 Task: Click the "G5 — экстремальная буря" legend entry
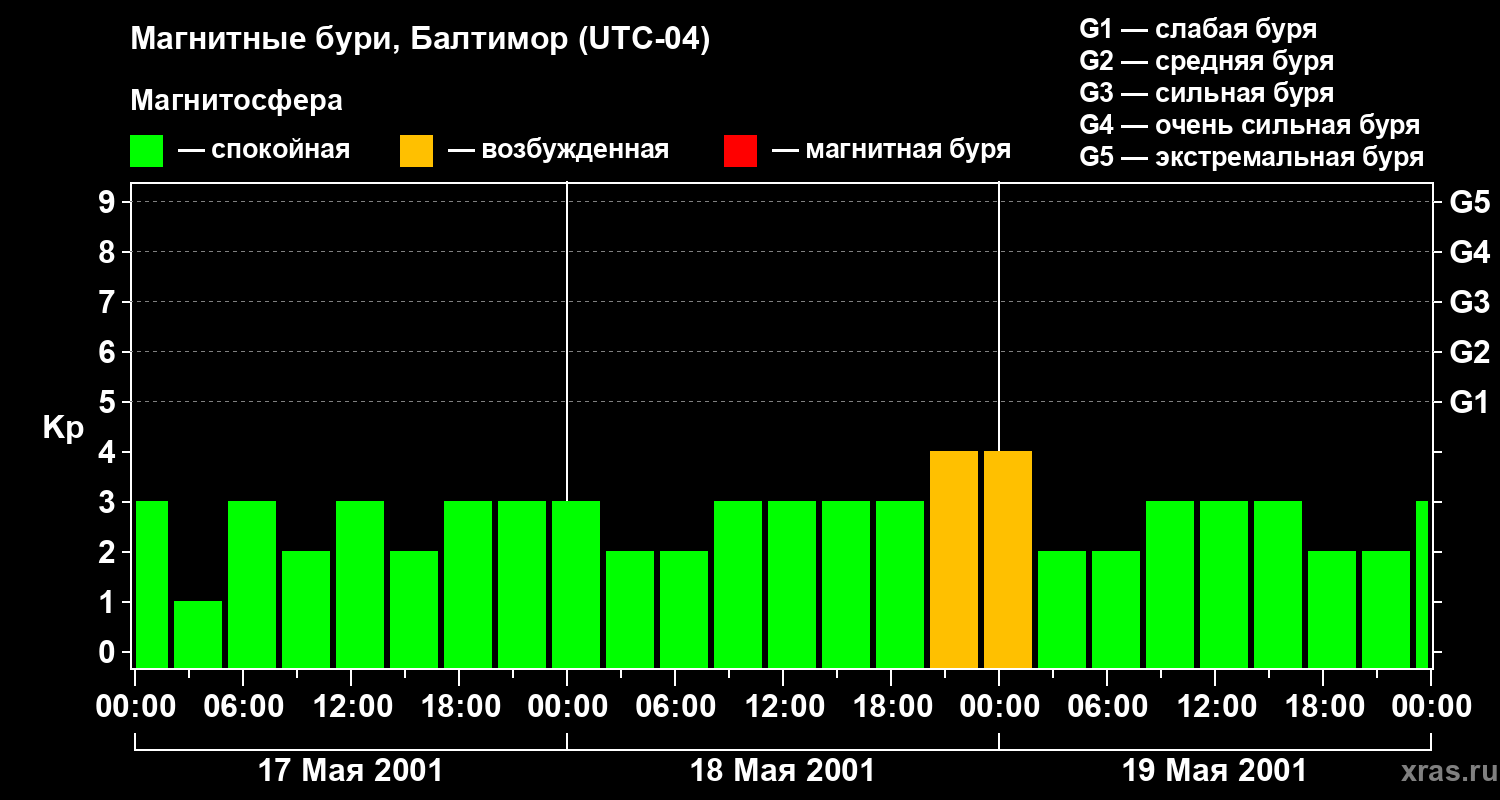click(x=1251, y=157)
